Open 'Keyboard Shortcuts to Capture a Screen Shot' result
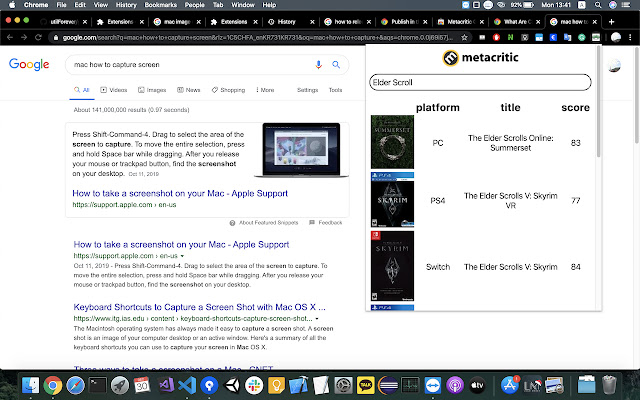Image resolution: width=640 pixels, height=400 pixels. 200,307
